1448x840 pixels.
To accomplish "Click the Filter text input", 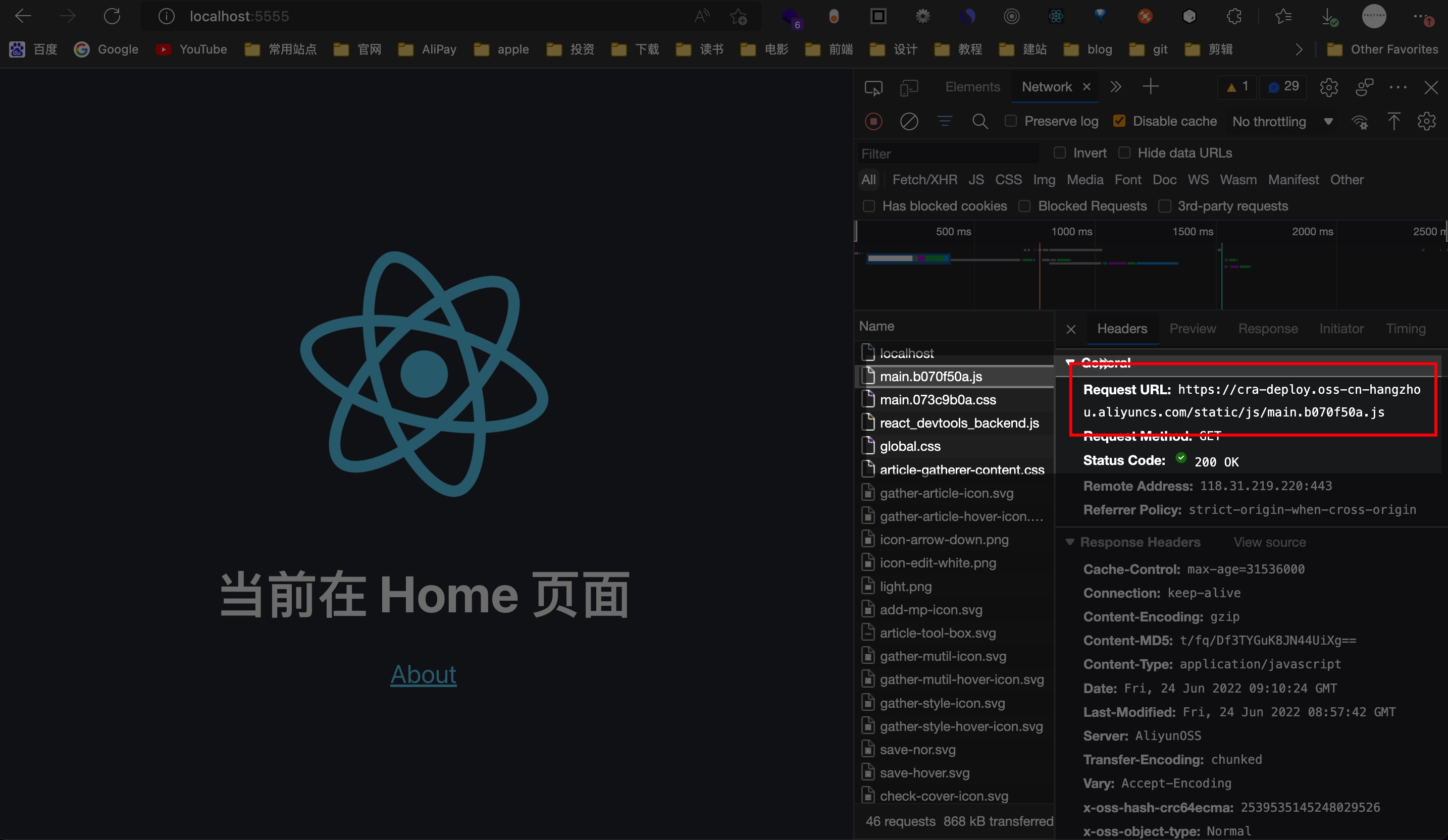I will 948,154.
